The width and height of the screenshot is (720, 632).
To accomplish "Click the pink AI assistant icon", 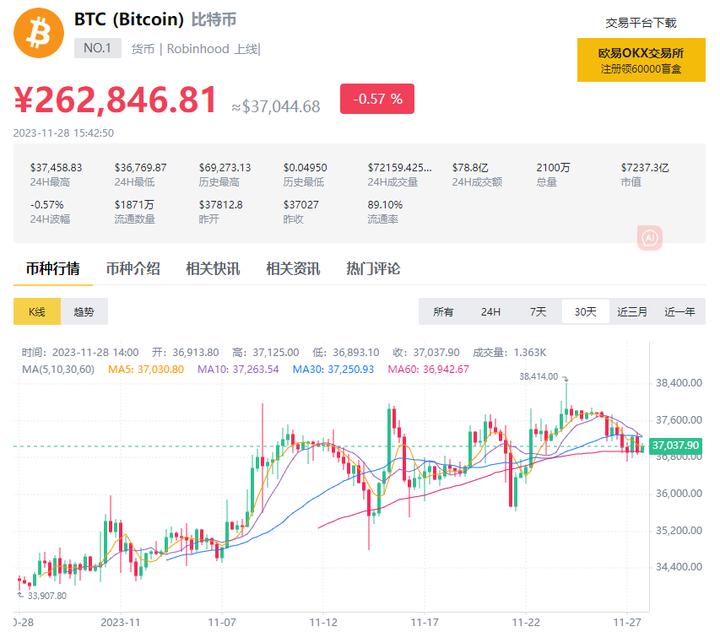I will (x=650, y=238).
